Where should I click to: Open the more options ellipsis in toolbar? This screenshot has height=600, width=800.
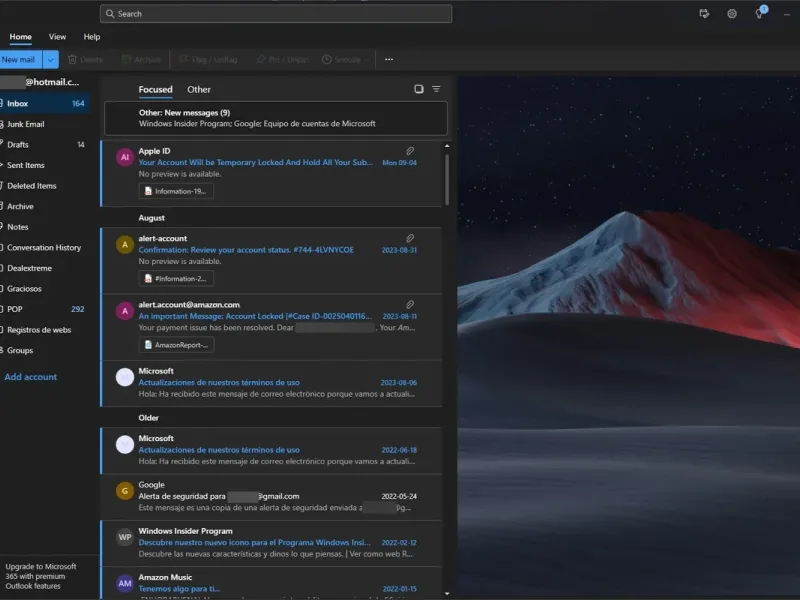[389, 59]
